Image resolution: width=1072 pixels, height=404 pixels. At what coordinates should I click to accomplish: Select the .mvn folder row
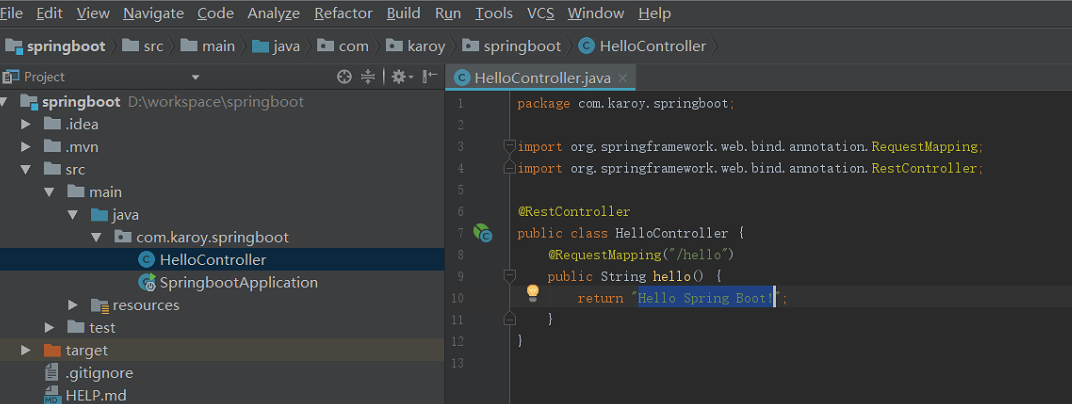point(222,147)
